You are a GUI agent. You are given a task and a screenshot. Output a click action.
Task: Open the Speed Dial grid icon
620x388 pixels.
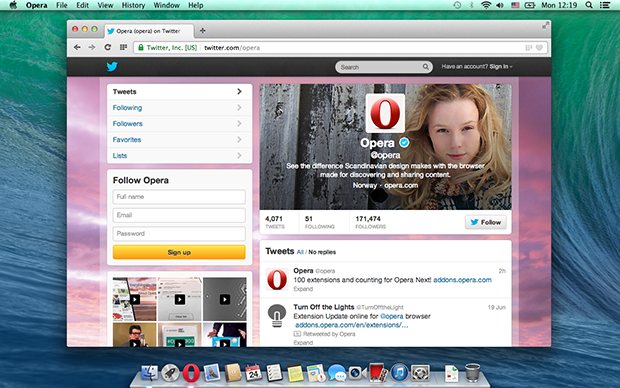pyautogui.click(x=123, y=47)
